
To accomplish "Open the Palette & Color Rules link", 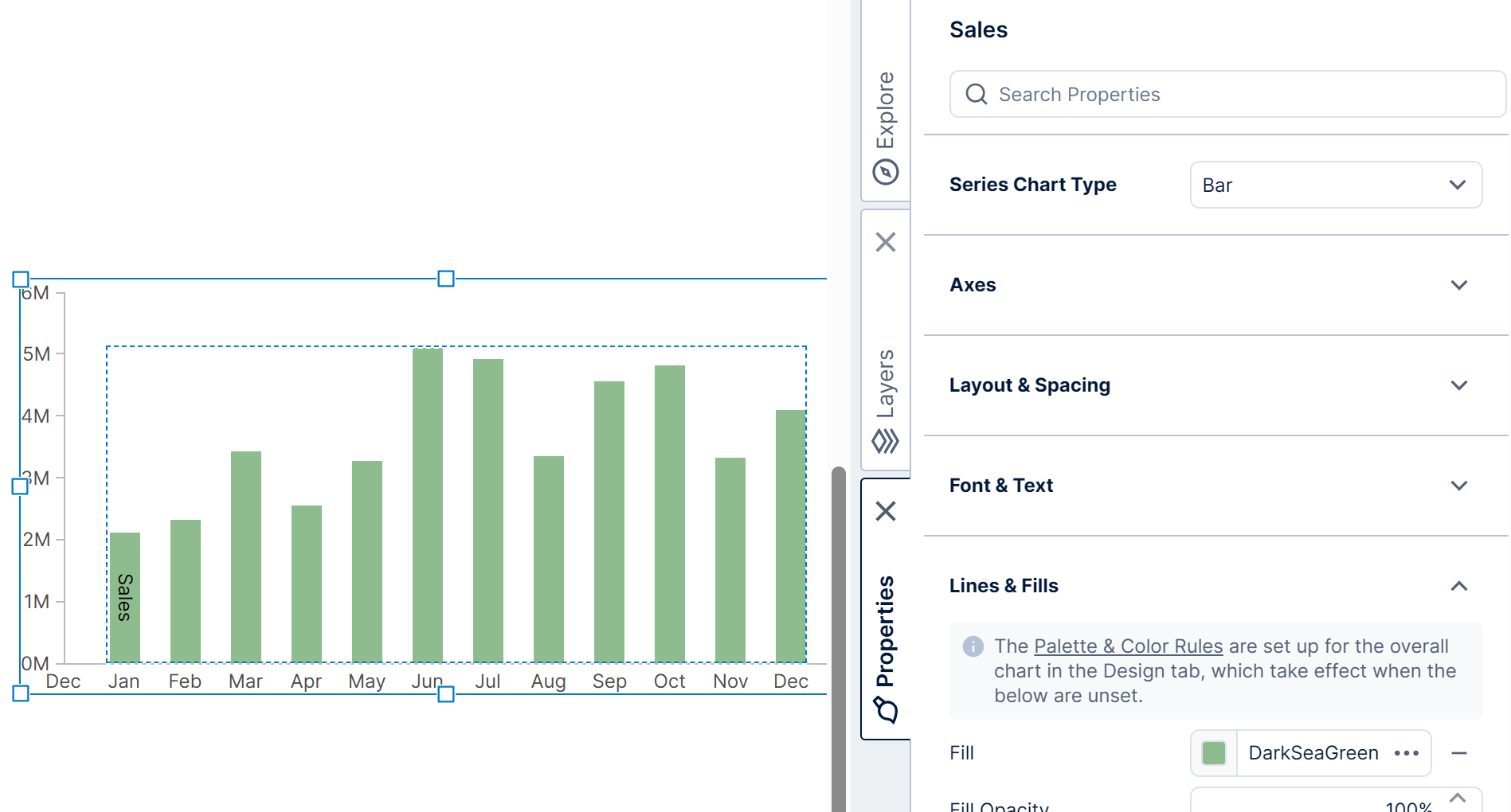I will 1128,646.
